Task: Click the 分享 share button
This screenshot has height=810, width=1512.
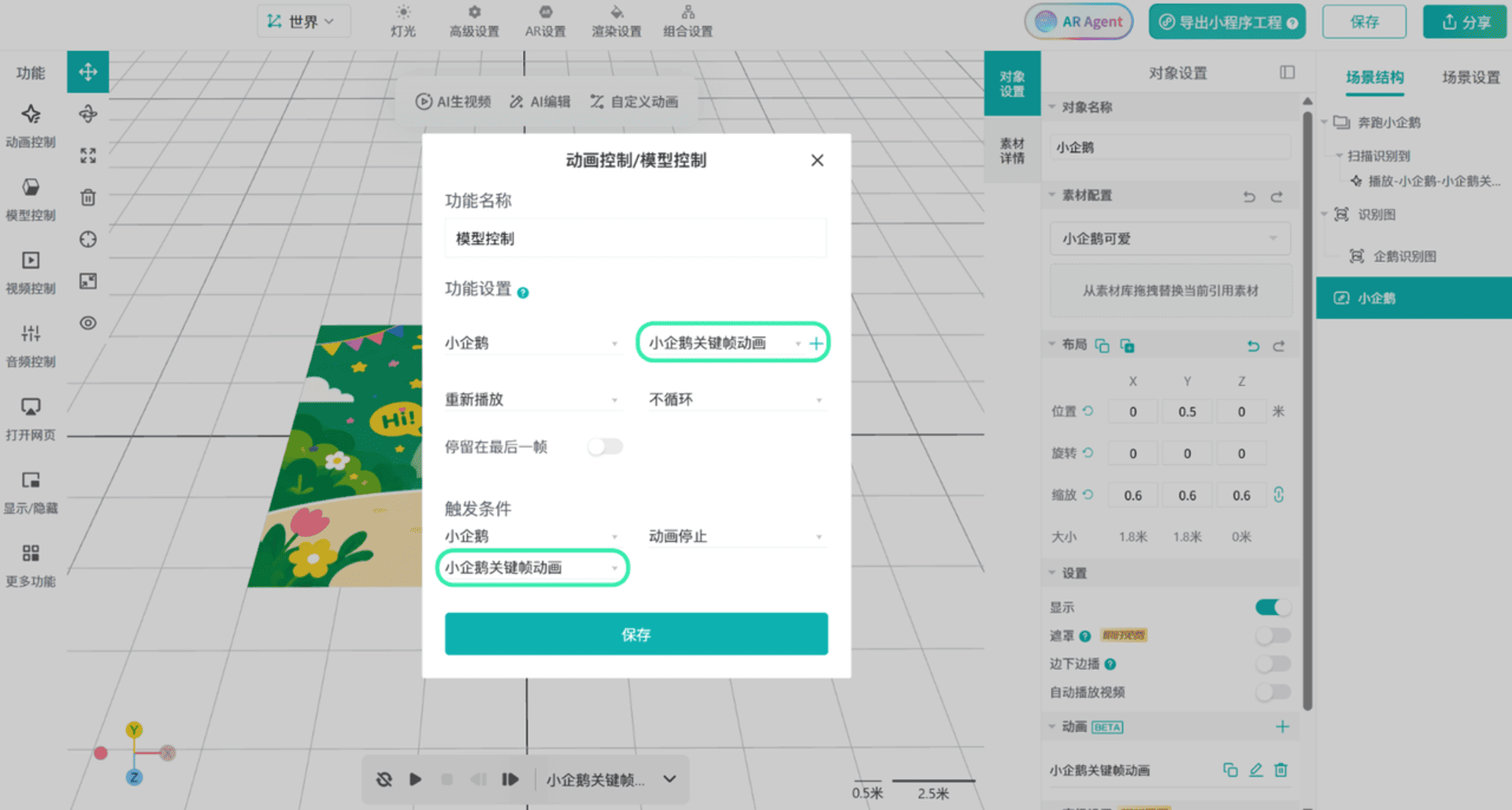Action: pyautogui.click(x=1466, y=22)
